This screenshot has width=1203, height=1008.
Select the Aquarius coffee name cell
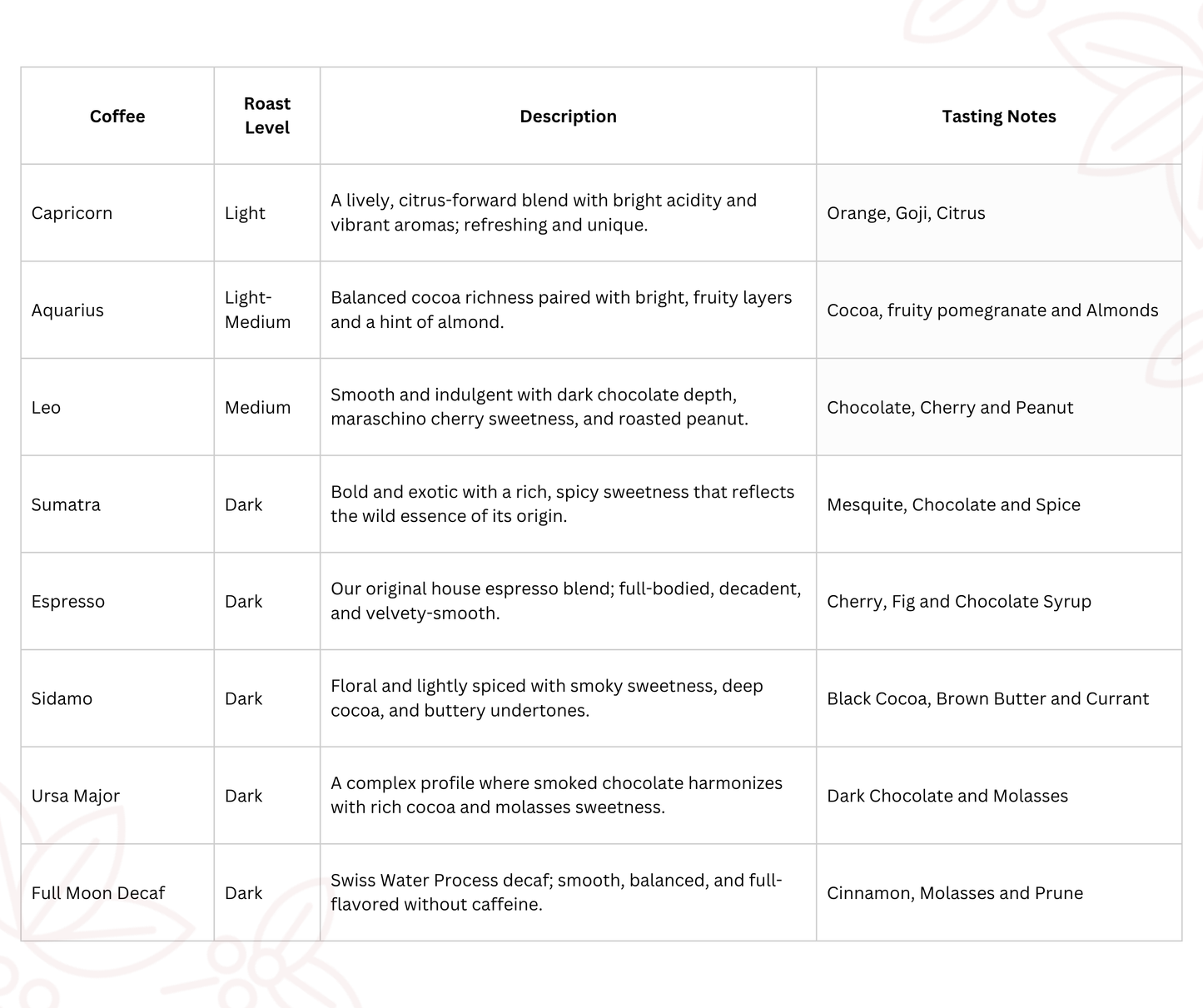pos(67,310)
